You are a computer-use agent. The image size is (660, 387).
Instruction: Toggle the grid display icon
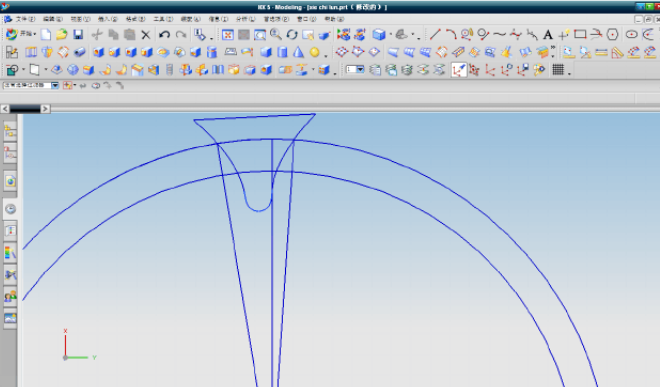558,69
